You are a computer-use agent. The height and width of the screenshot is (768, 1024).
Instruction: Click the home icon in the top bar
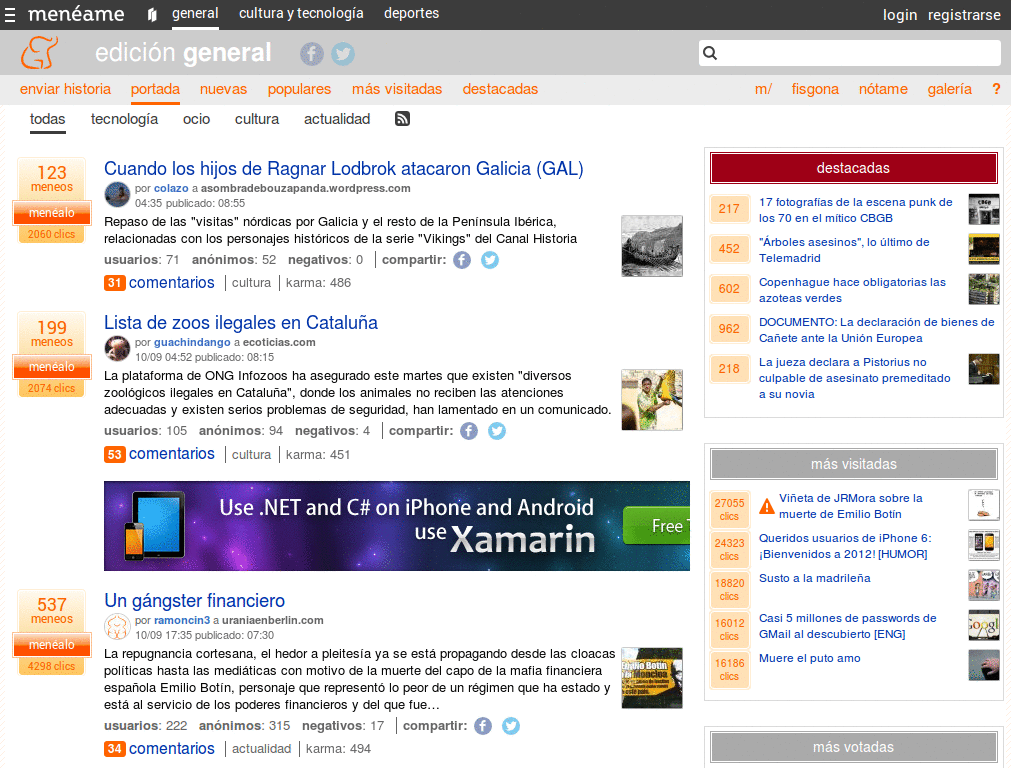[151, 14]
